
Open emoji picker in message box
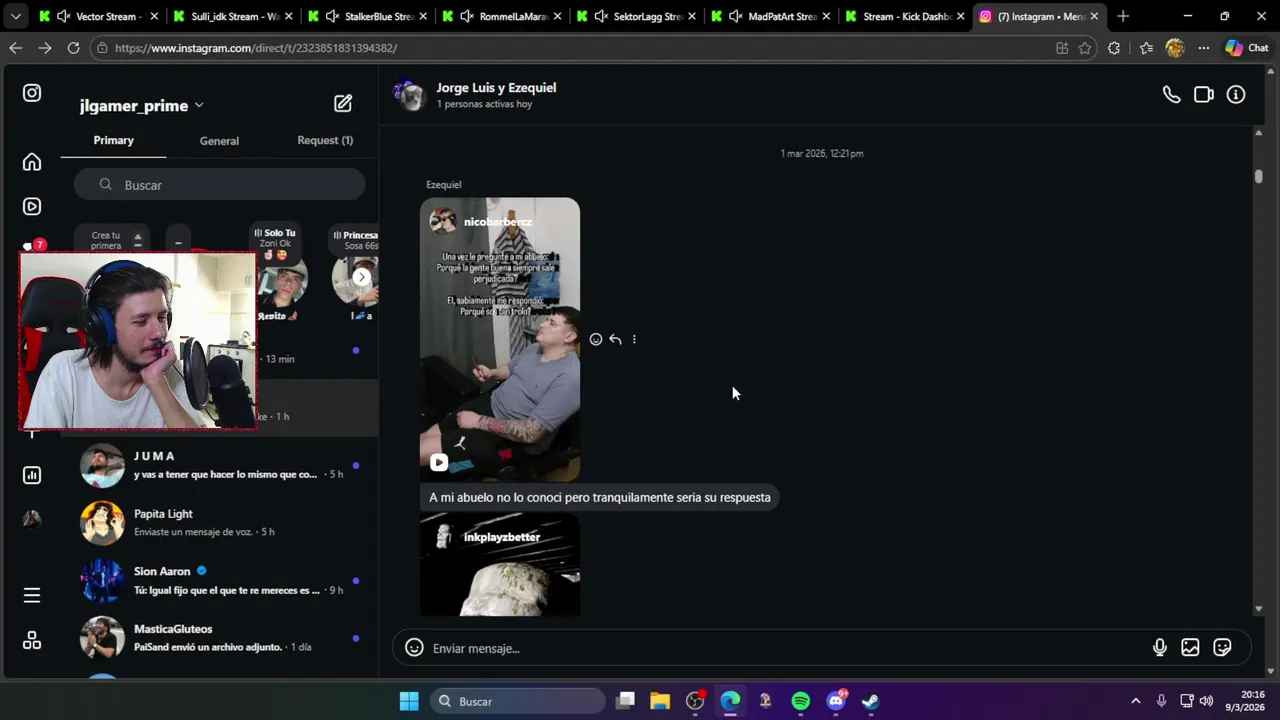click(414, 648)
